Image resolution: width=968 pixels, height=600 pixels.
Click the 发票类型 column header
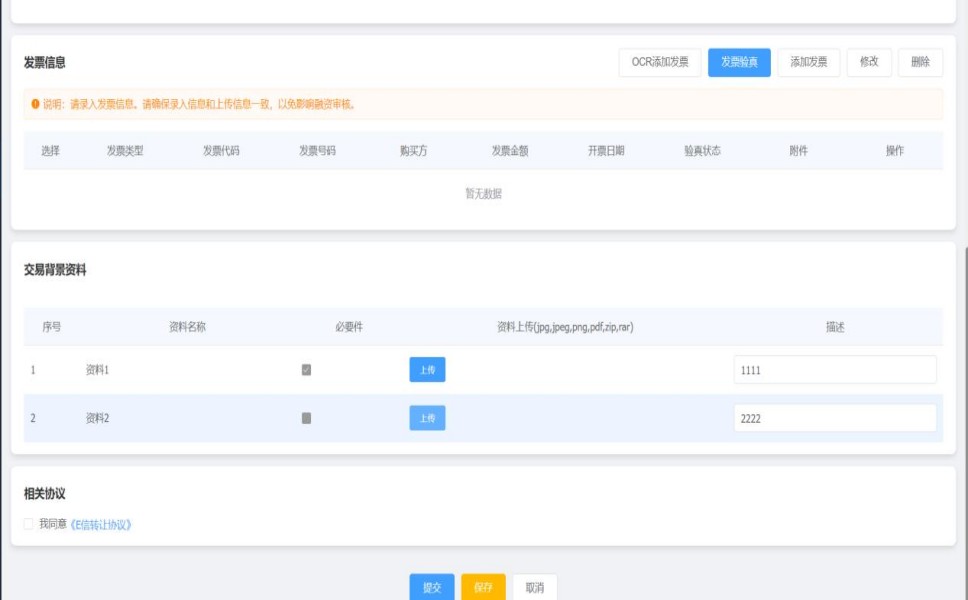[125, 151]
